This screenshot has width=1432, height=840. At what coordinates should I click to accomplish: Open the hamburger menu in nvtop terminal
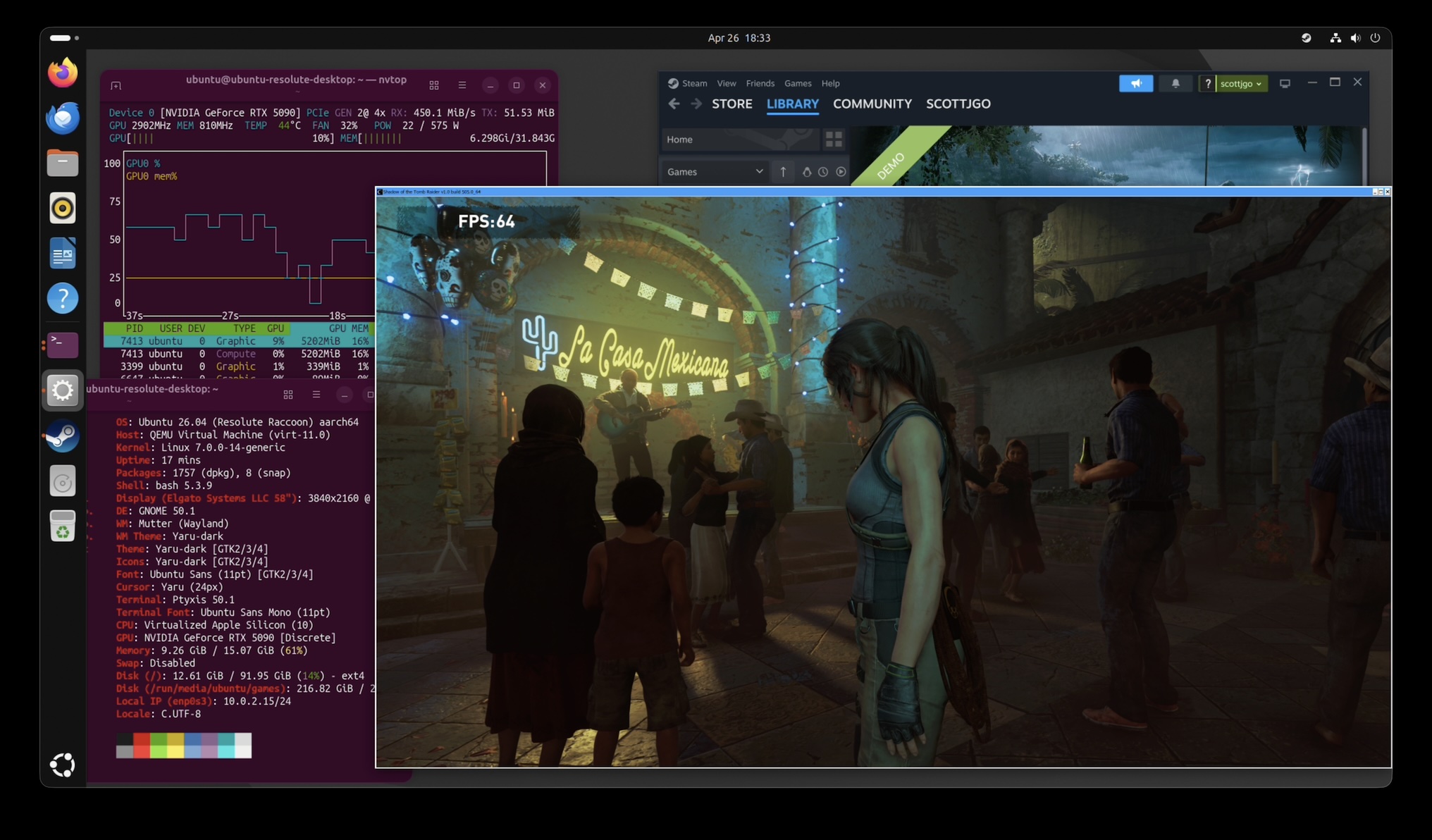[x=462, y=85]
